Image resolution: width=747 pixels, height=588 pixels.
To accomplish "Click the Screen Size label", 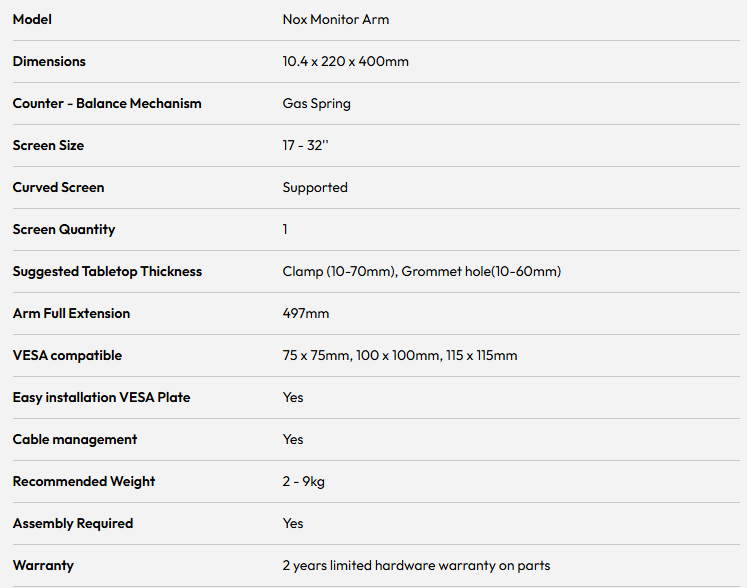I will (x=48, y=145).
